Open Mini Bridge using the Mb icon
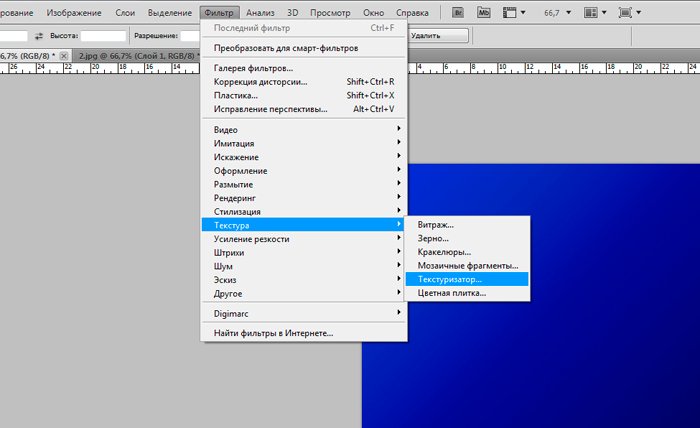This screenshot has width=700, height=428. [x=485, y=13]
